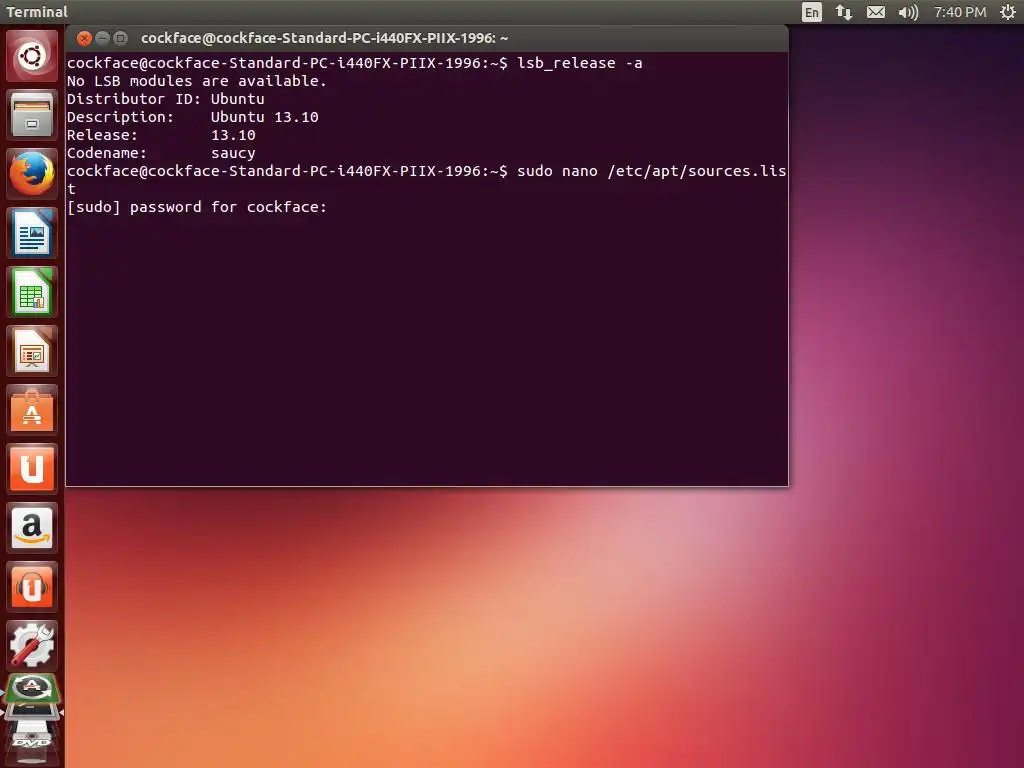The image size is (1024, 768).
Task: Open the mail messaging indicator
Action: (x=876, y=12)
